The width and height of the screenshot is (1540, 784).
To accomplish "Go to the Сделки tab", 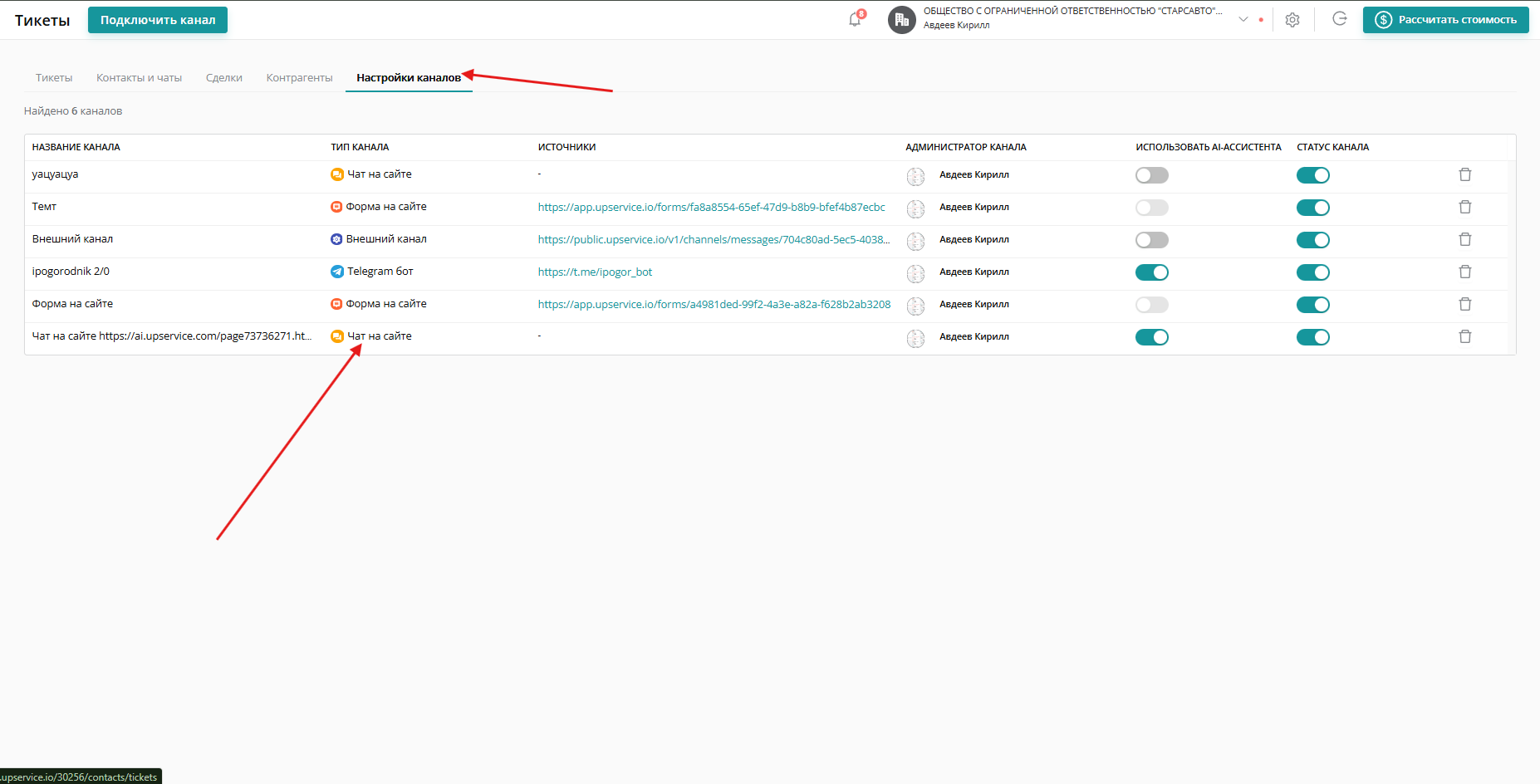I will tap(224, 77).
